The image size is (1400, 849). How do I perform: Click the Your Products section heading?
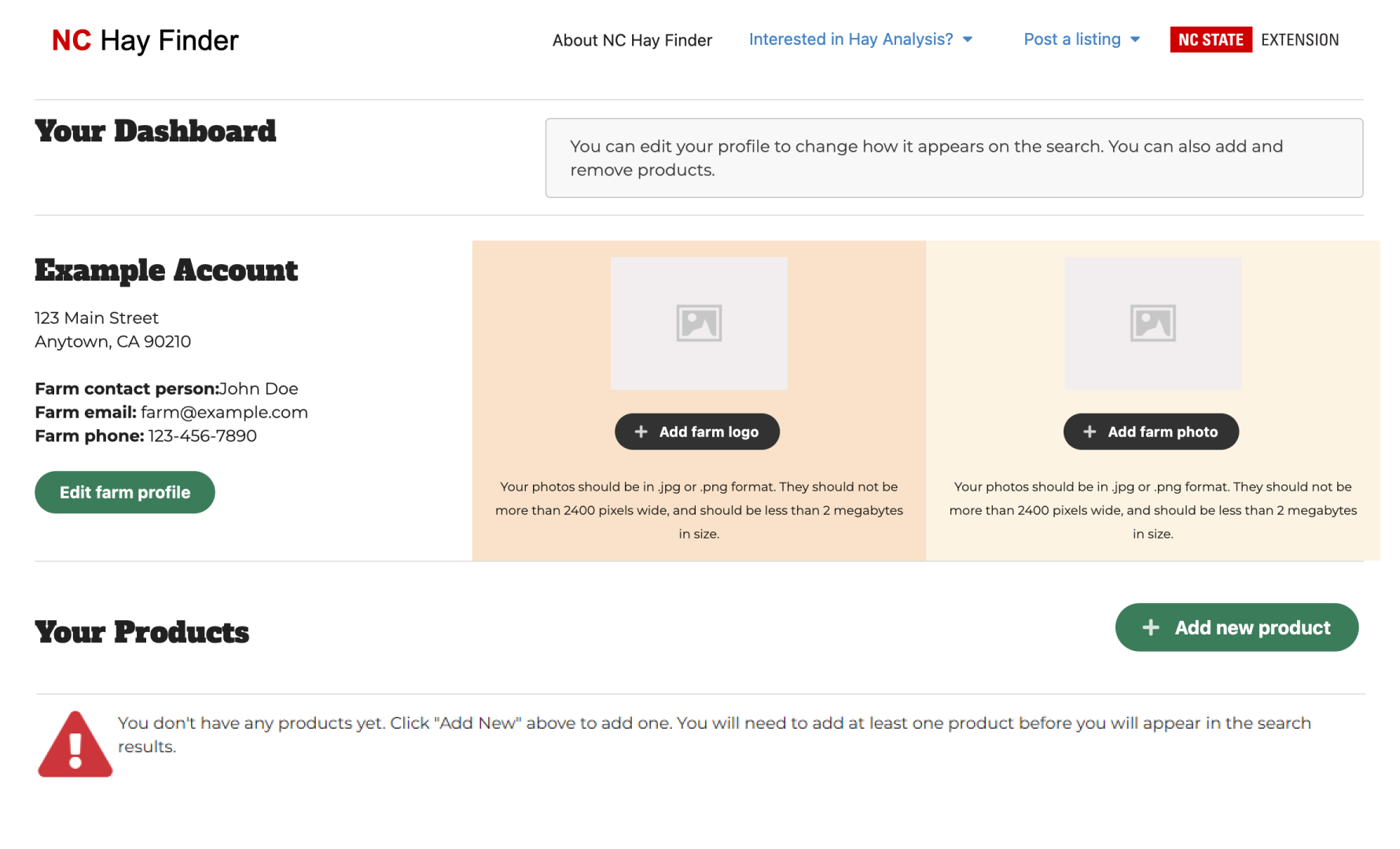tap(141, 632)
